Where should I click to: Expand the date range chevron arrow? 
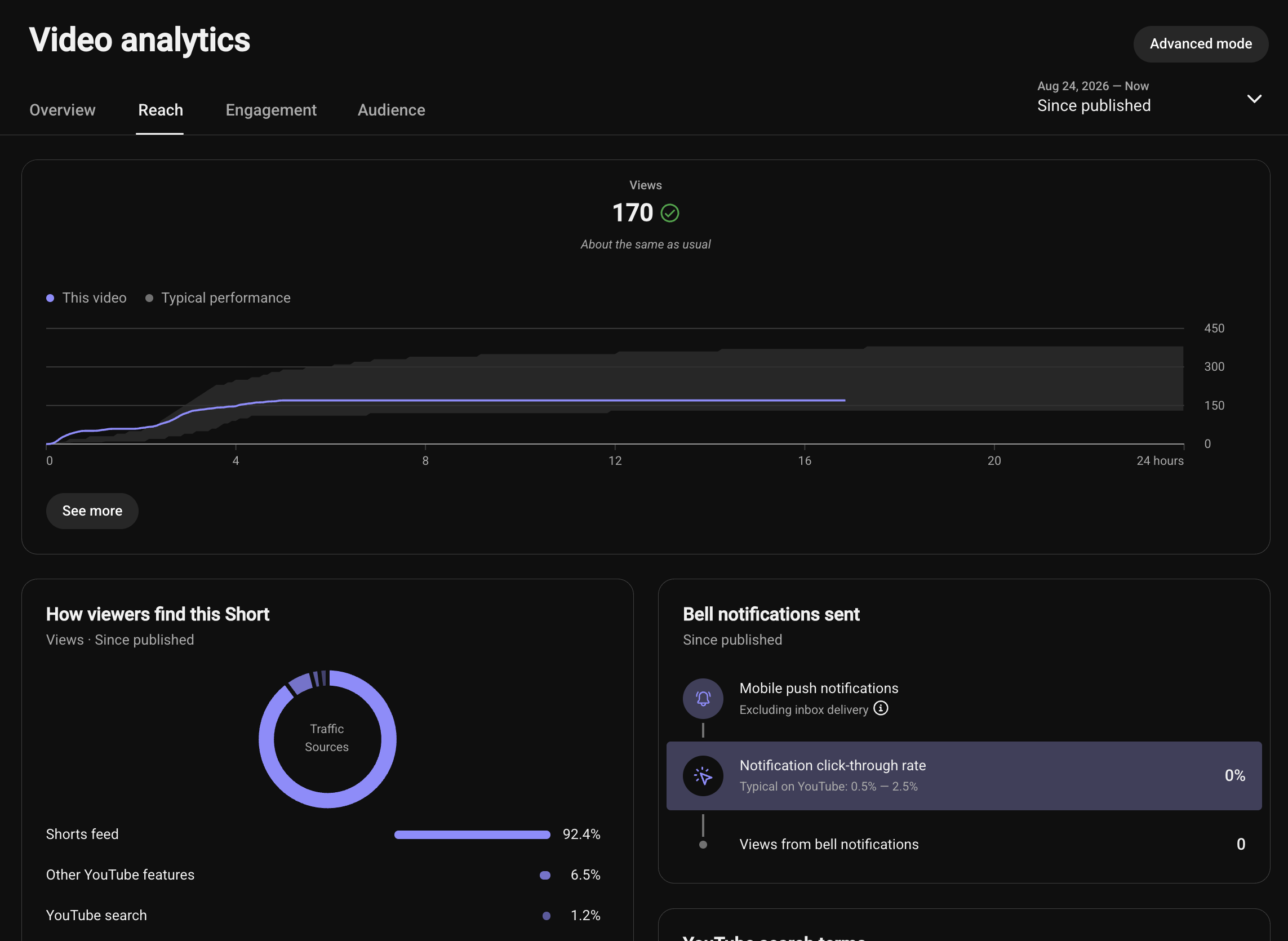[x=1254, y=99]
